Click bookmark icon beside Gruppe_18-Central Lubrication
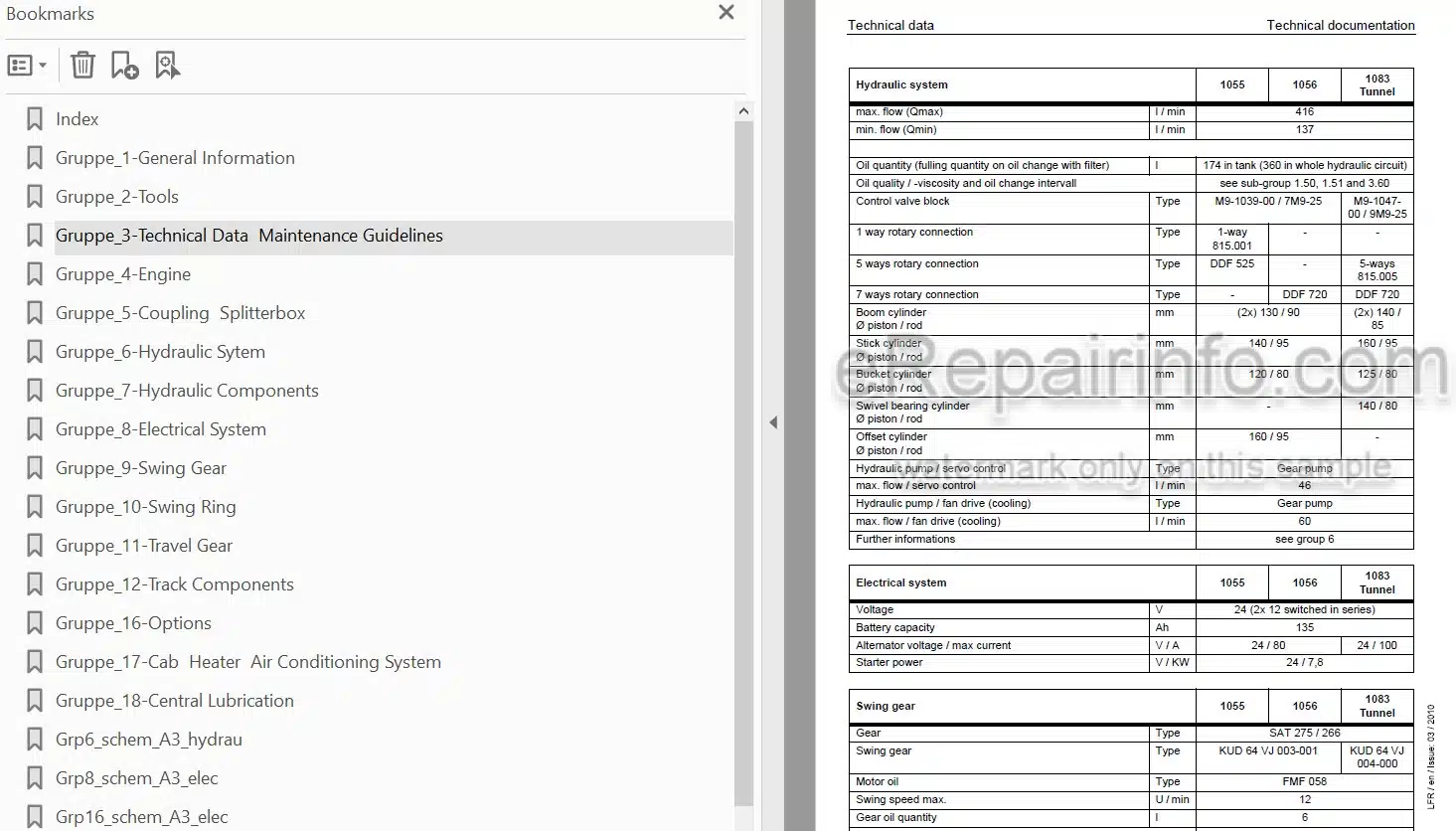 (35, 701)
